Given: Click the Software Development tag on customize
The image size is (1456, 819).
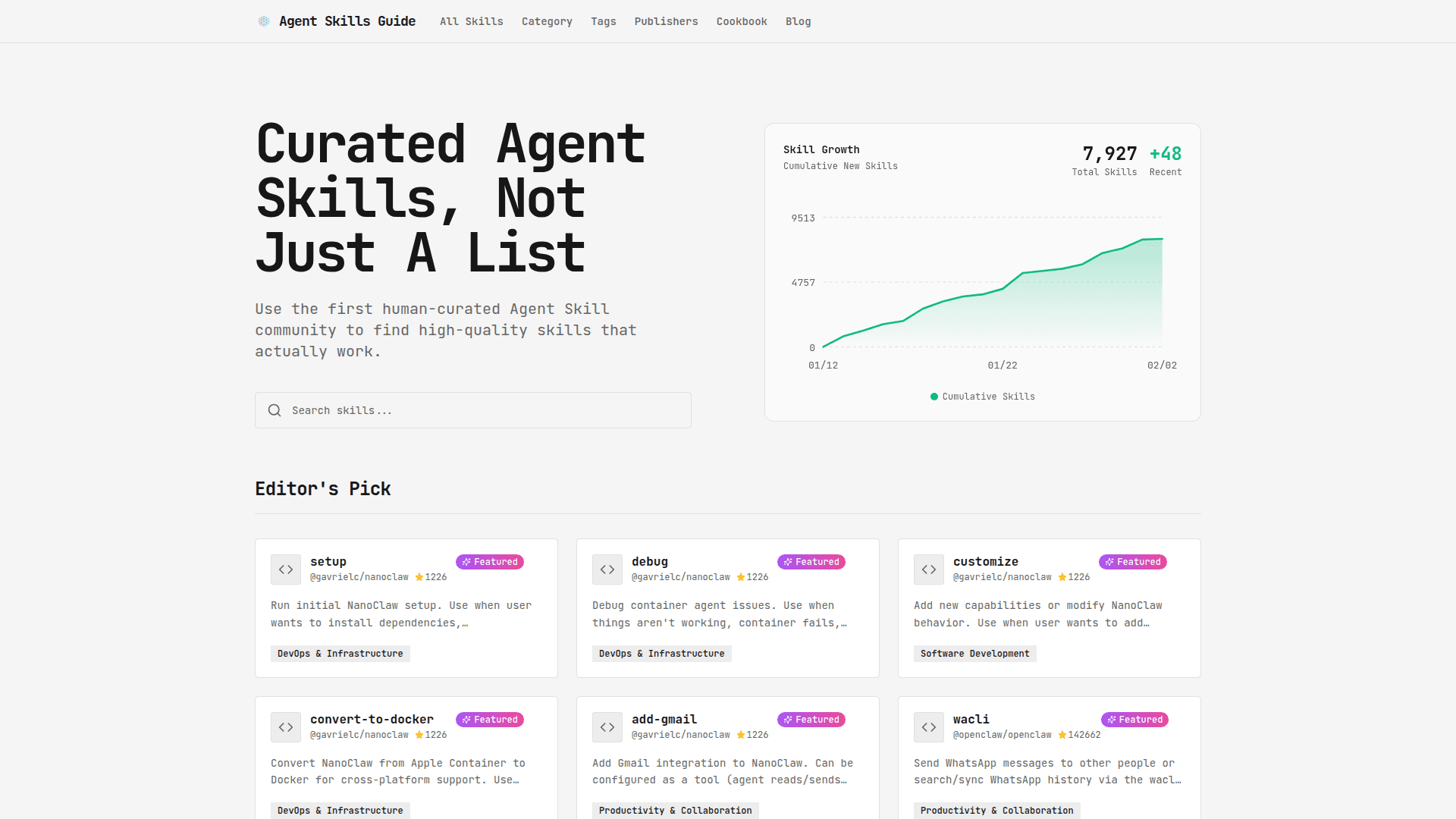Looking at the screenshot, I should tap(974, 654).
